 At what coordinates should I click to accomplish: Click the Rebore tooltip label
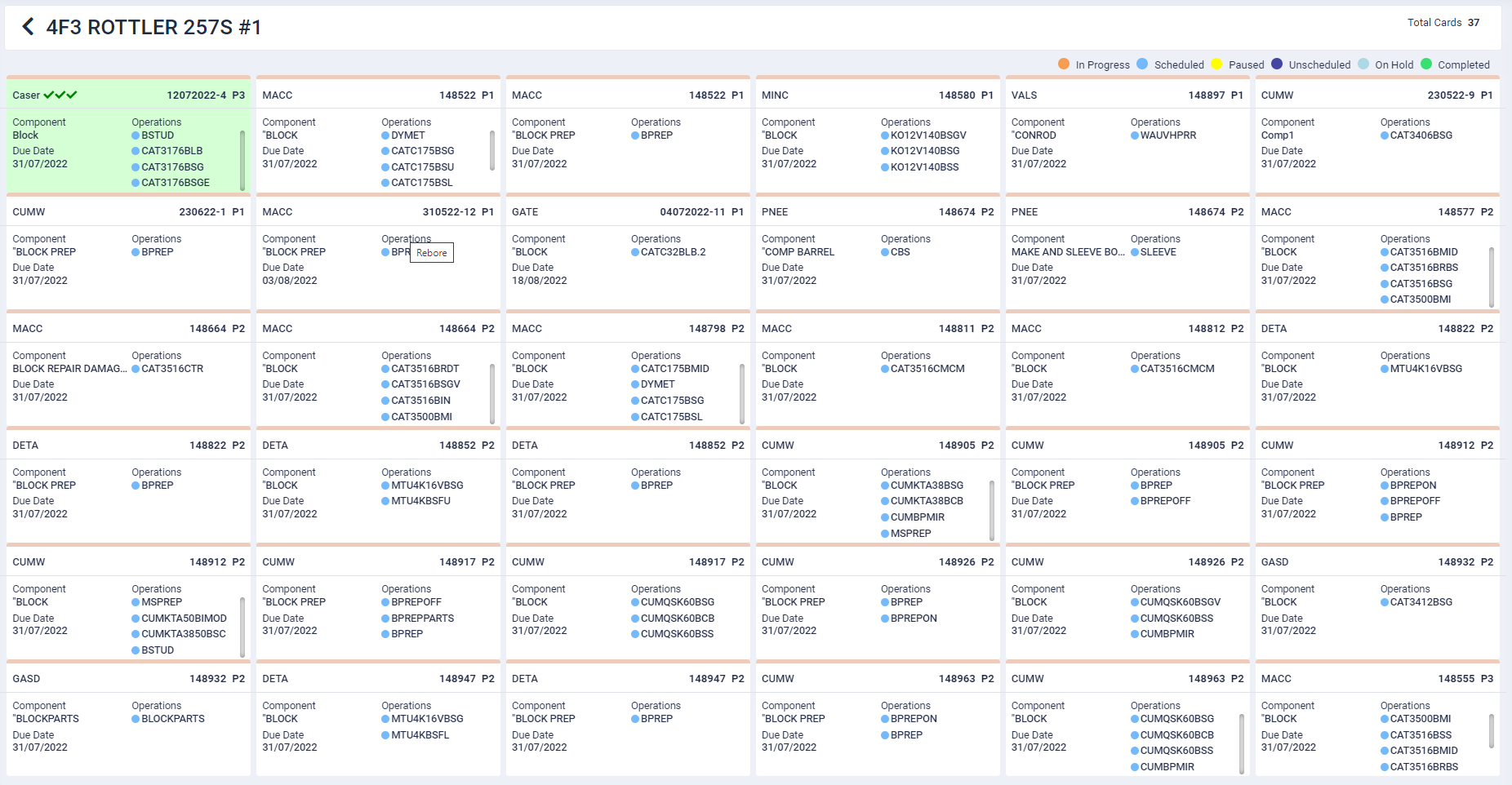(431, 253)
